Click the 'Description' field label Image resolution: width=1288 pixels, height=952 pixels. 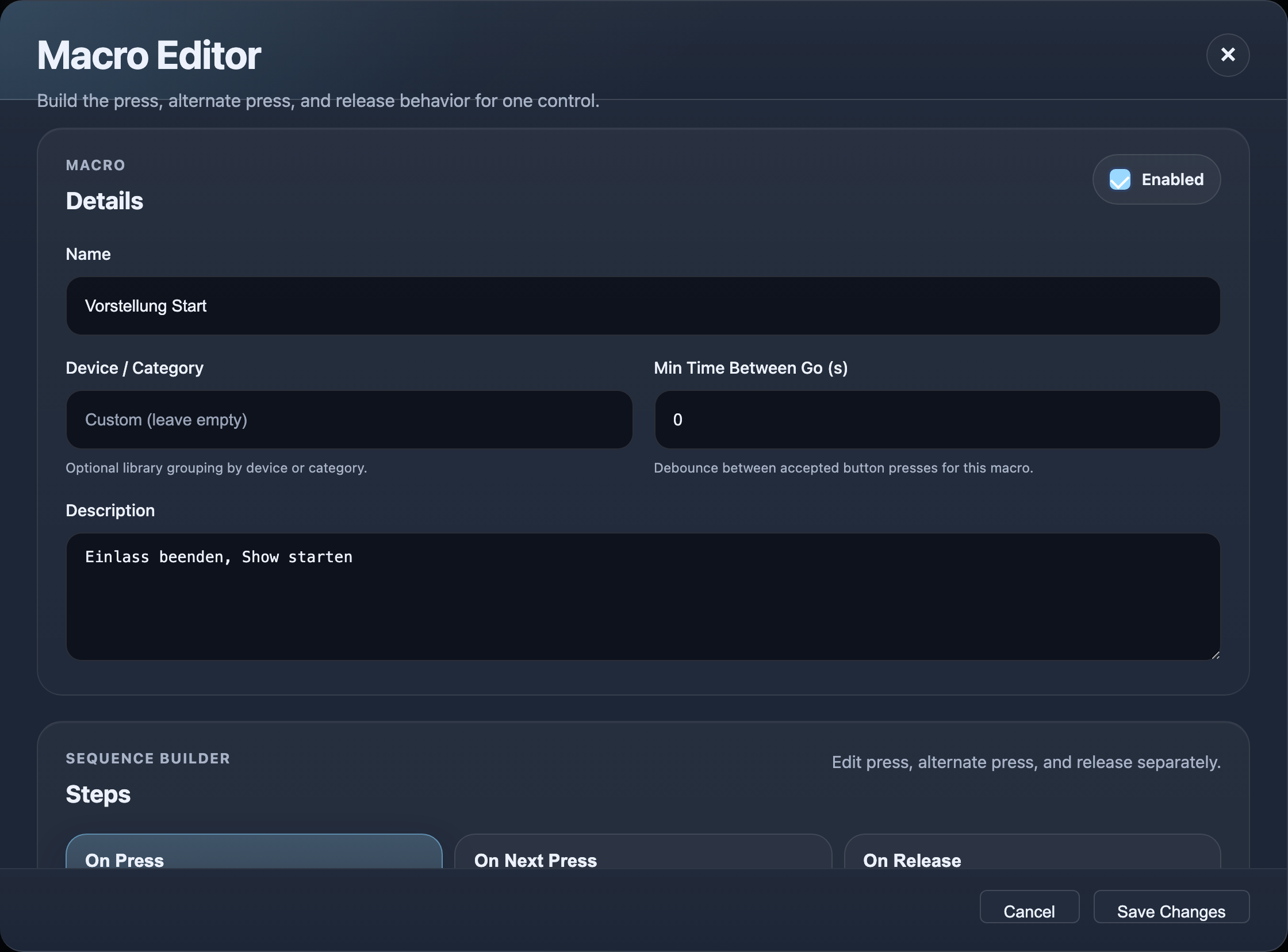110,510
